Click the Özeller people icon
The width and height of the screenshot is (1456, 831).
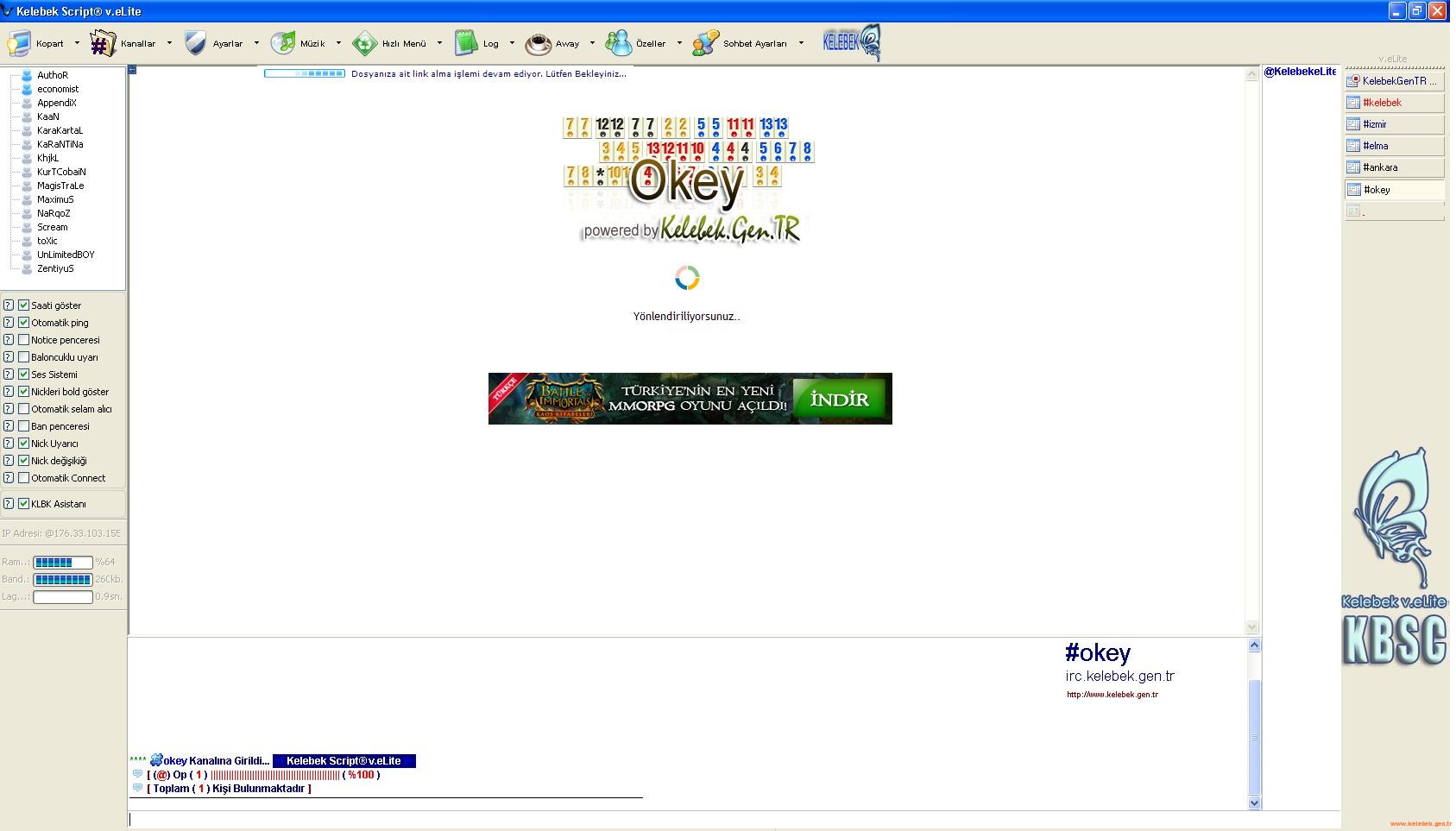(618, 42)
